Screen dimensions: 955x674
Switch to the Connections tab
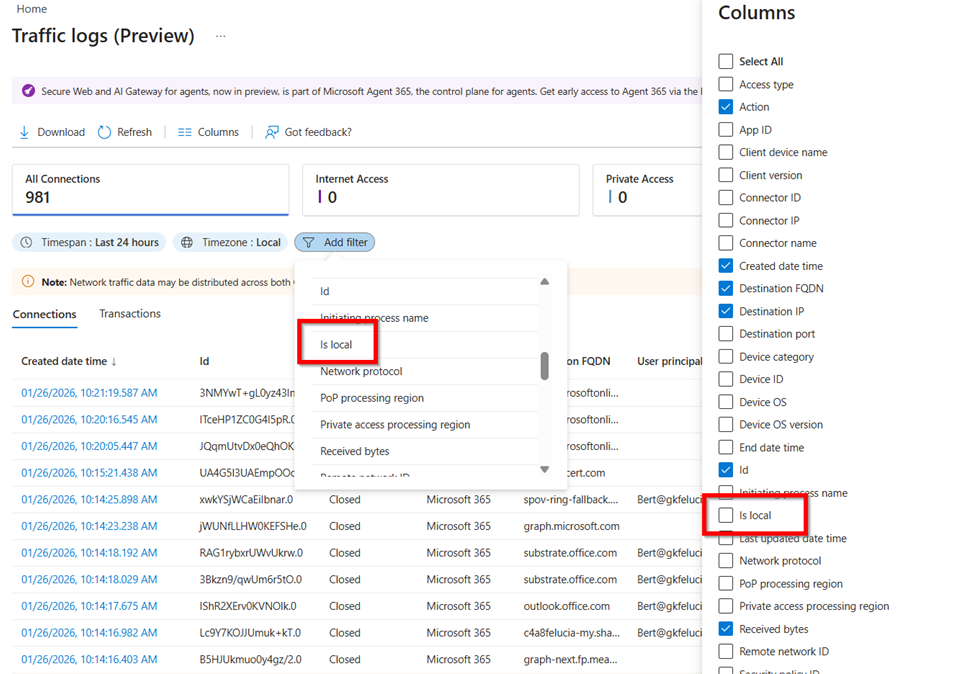coord(45,313)
